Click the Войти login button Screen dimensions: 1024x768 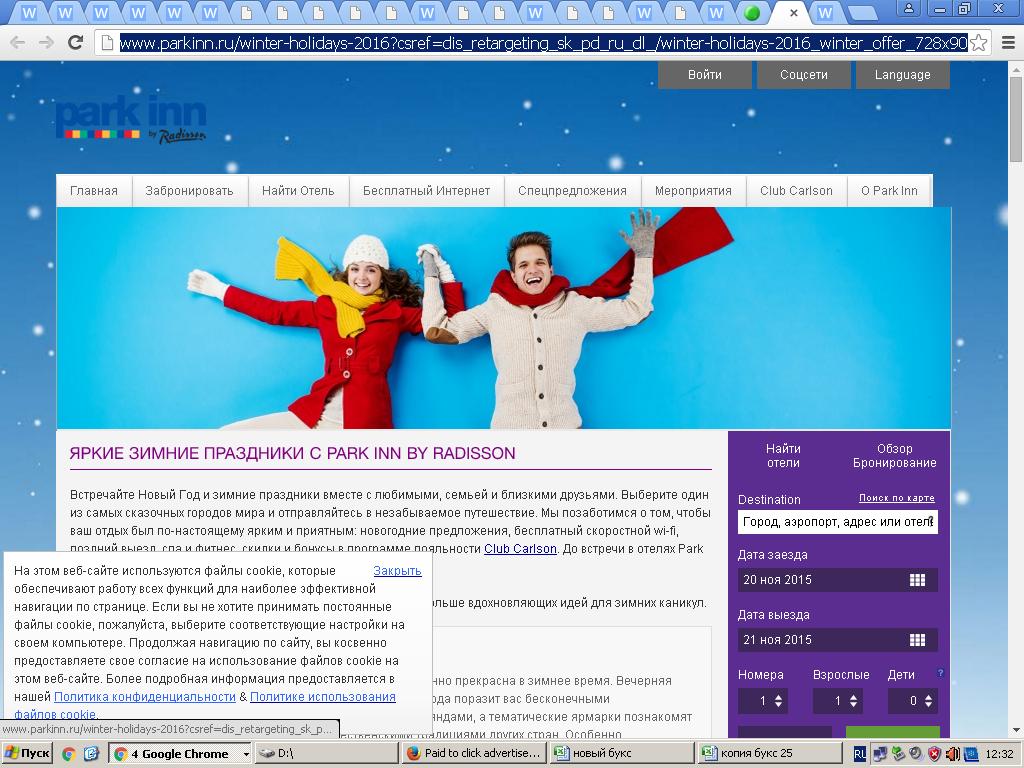pos(705,74)
